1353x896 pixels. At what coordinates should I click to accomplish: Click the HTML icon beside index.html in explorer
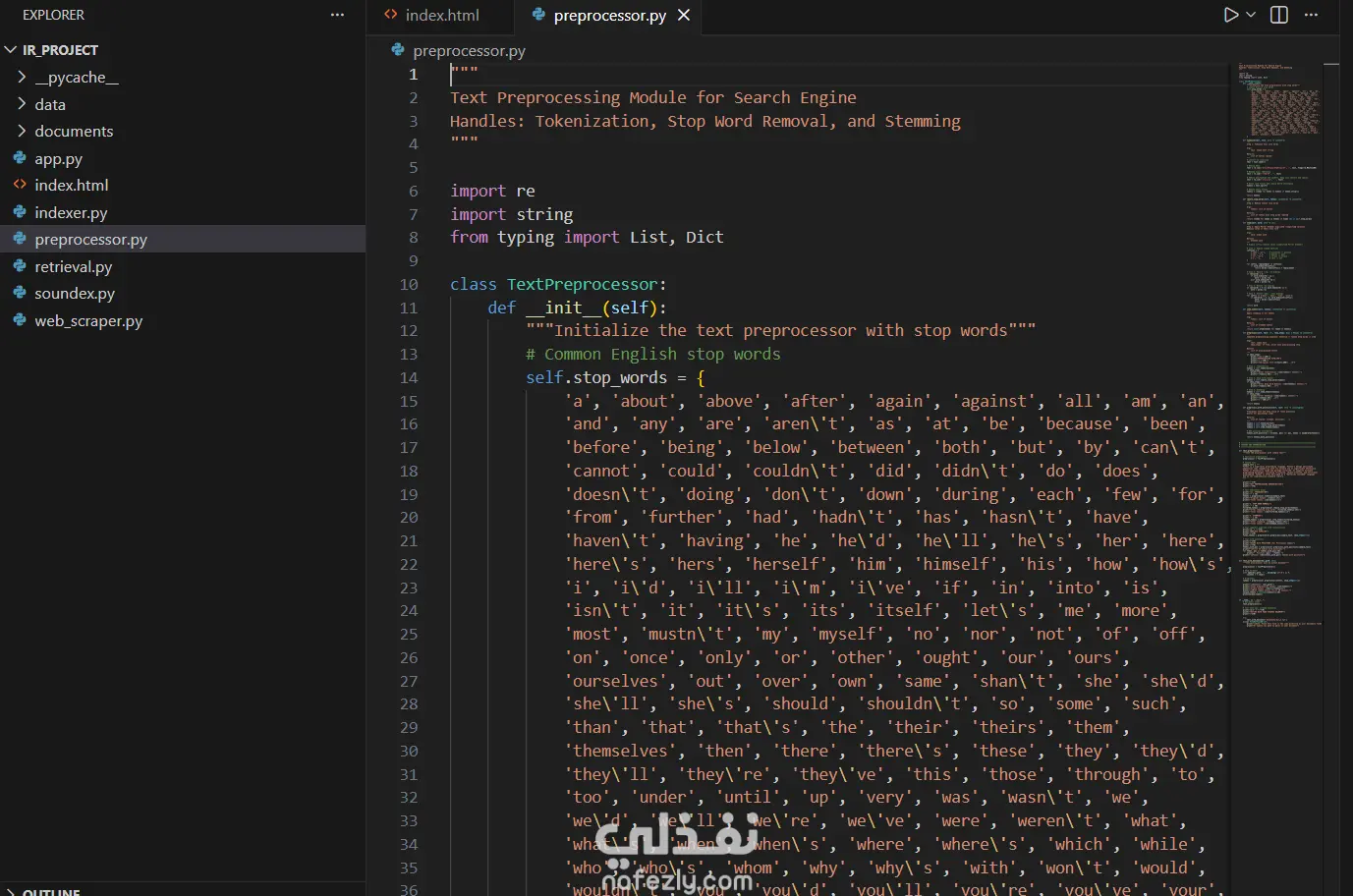(20, 185)
